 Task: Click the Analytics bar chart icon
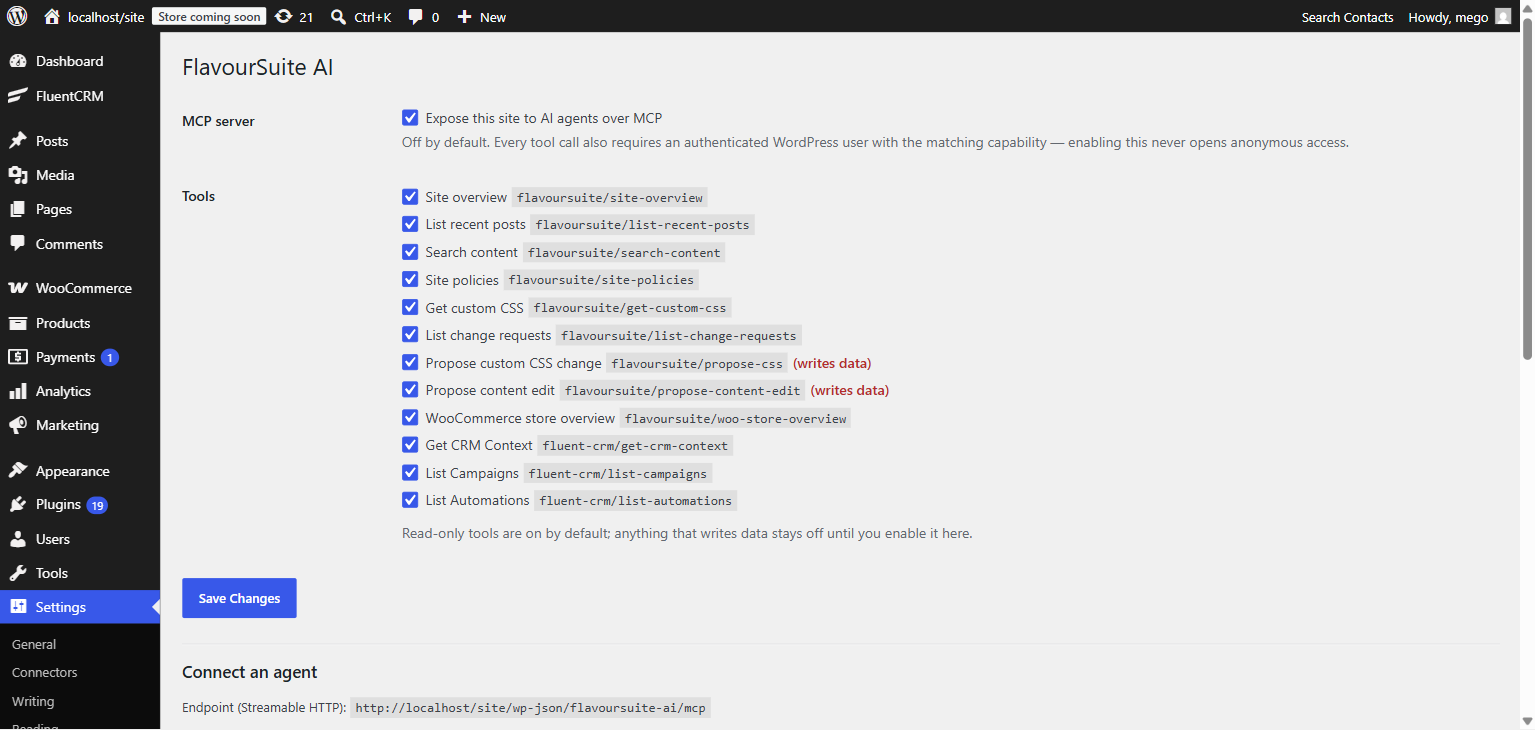coord(18,391)
